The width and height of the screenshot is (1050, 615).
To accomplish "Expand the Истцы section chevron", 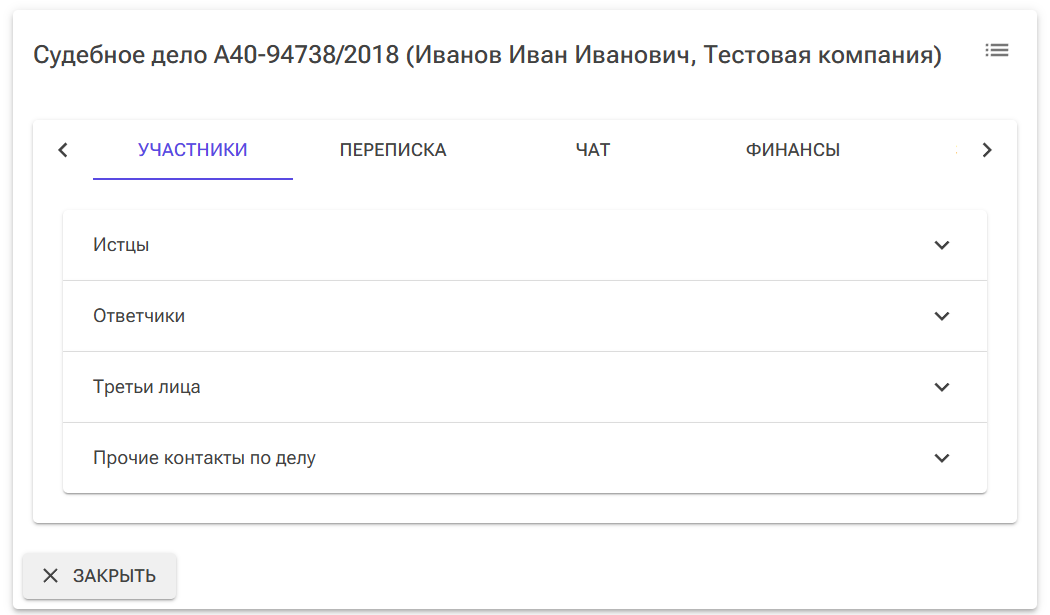I will pos(941,244).
